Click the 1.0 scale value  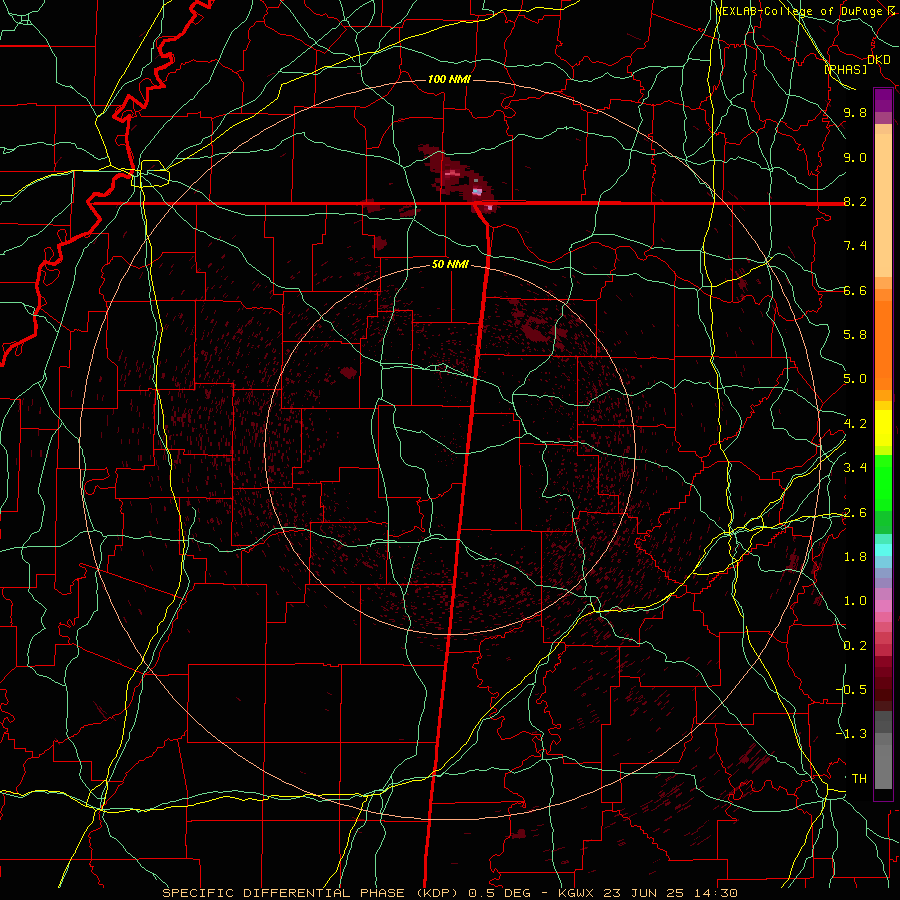pos(855,601)
